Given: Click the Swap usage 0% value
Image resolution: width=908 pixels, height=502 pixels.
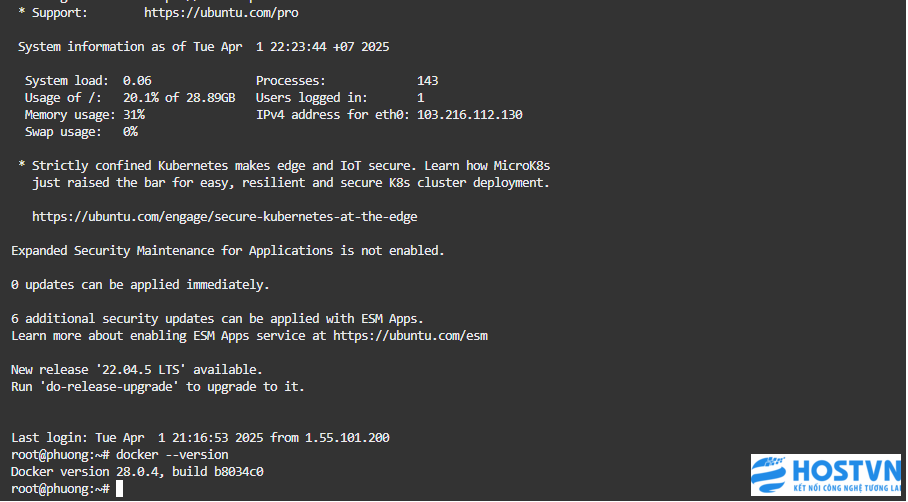Looking at the screenshot, I should click(130, 132).
